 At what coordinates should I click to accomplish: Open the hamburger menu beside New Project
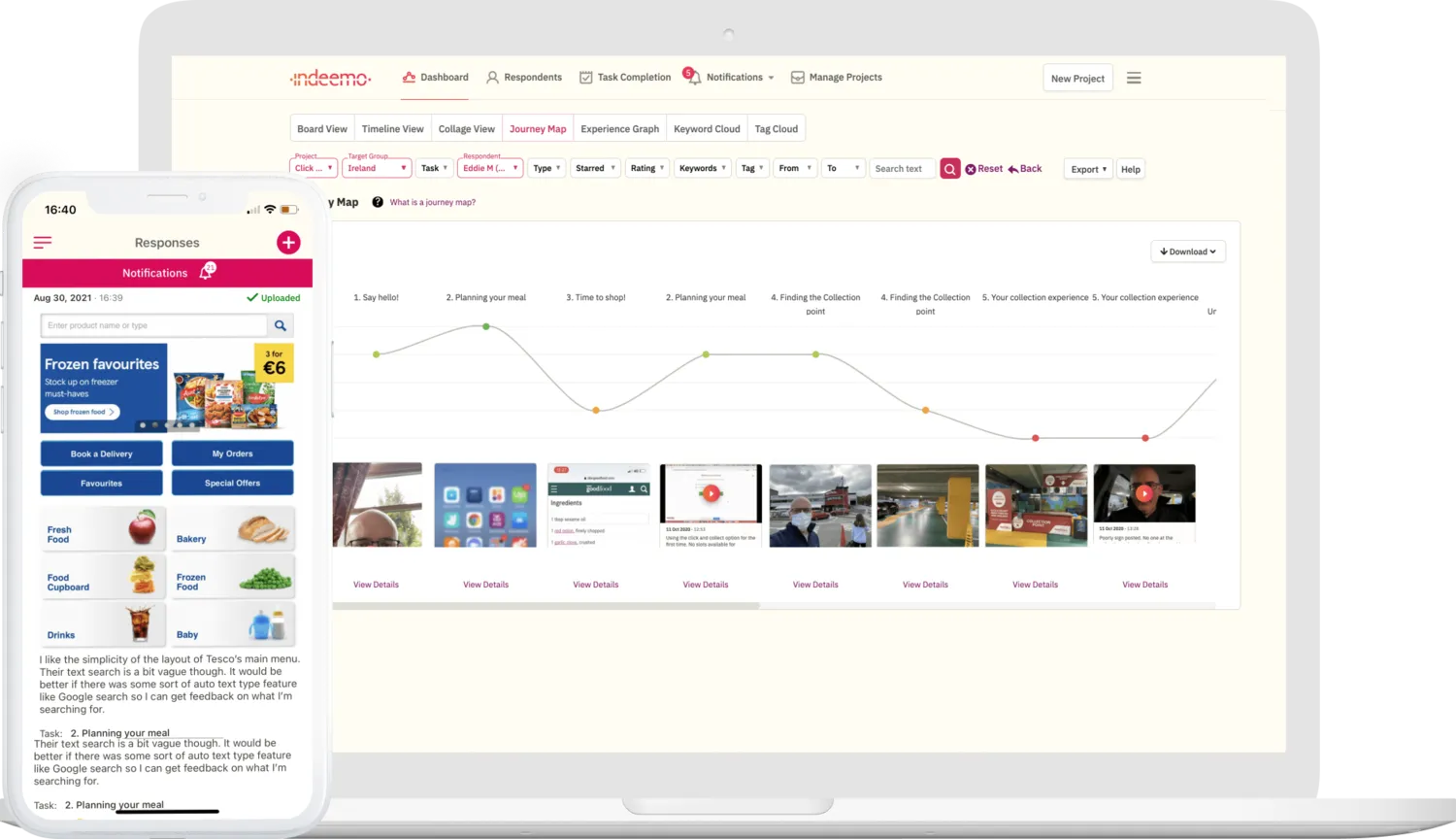click(1134, 78)
